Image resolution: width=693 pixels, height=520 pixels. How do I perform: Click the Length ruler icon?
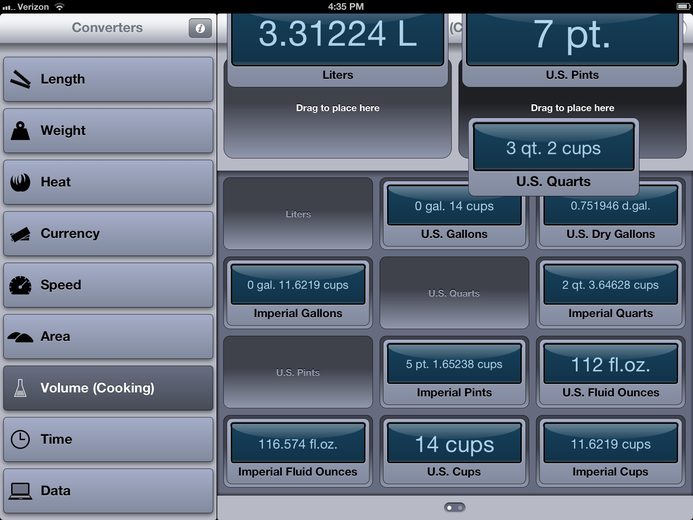tap(20, 80)
